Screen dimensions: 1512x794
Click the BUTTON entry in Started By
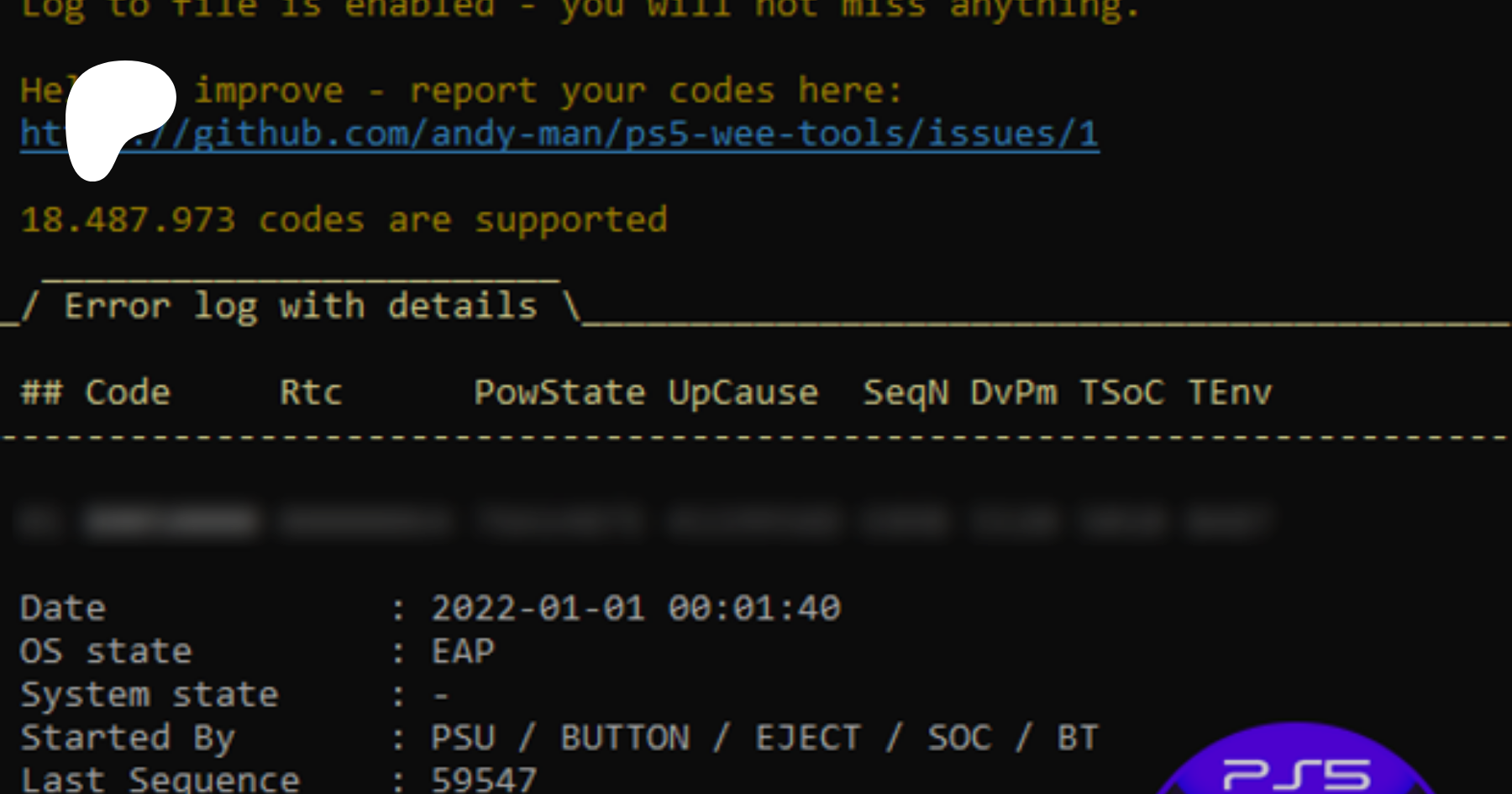coord(625,739)
